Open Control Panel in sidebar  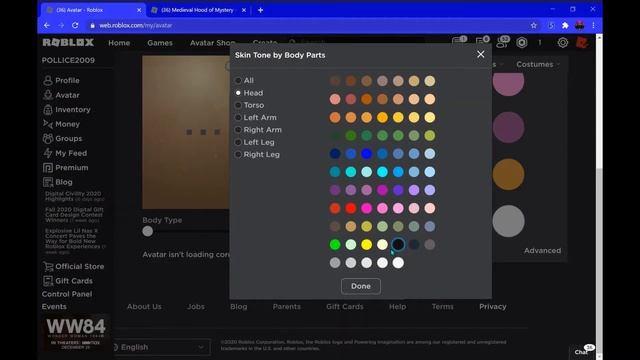coord(67,294)
